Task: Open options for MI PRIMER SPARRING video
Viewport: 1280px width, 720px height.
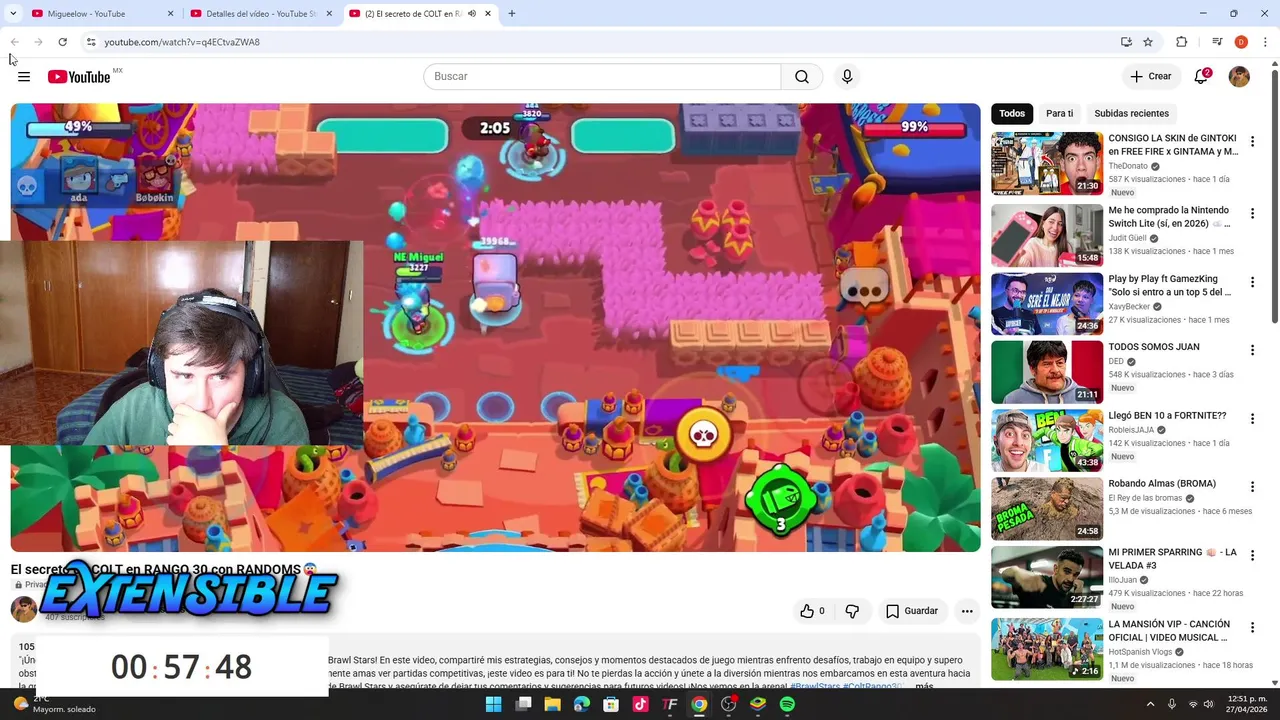Action: click(1252, 556)
